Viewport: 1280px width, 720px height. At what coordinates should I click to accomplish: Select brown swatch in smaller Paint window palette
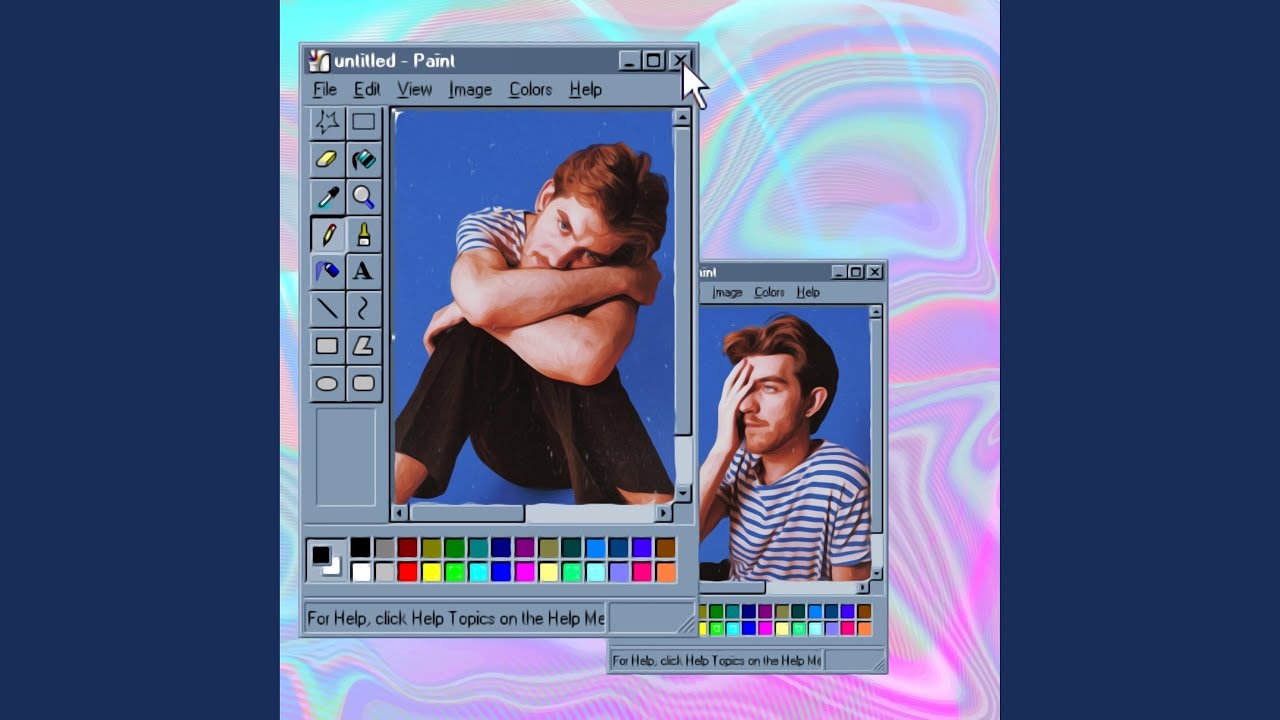864,611
